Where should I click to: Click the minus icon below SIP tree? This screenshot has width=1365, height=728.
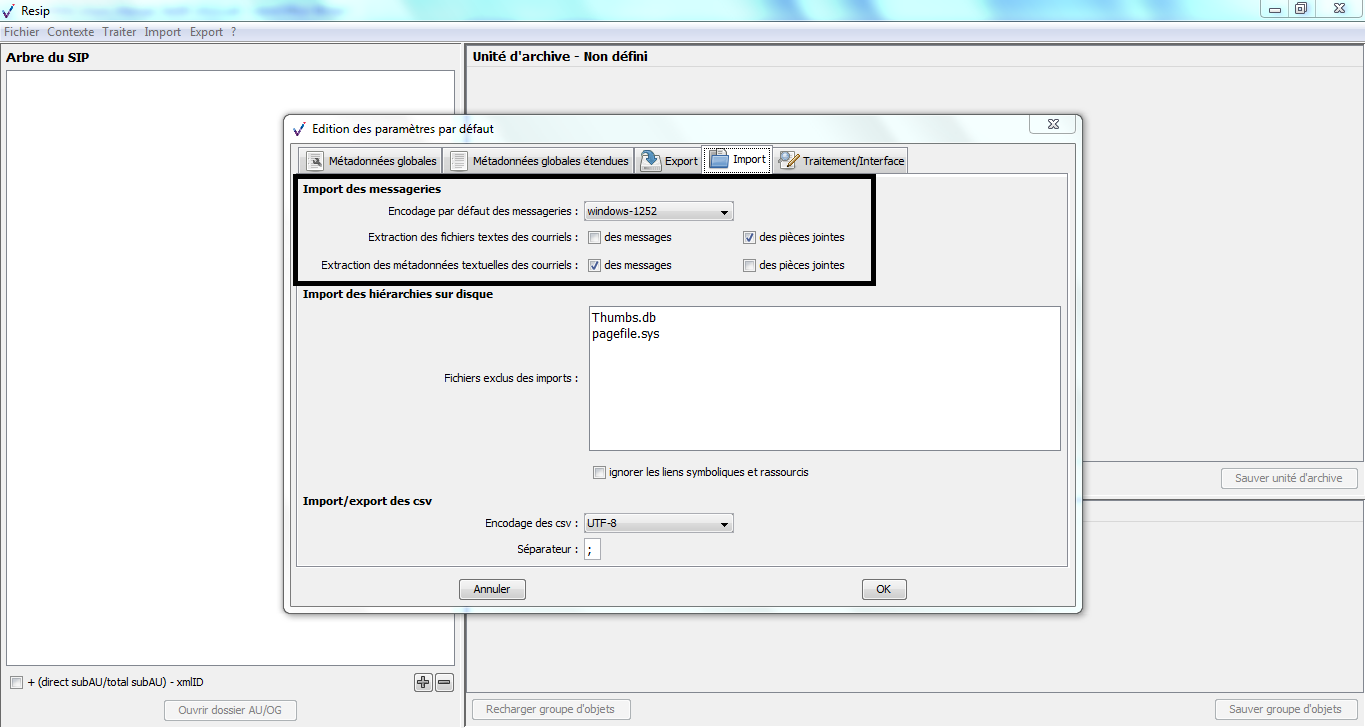point(444,683)
